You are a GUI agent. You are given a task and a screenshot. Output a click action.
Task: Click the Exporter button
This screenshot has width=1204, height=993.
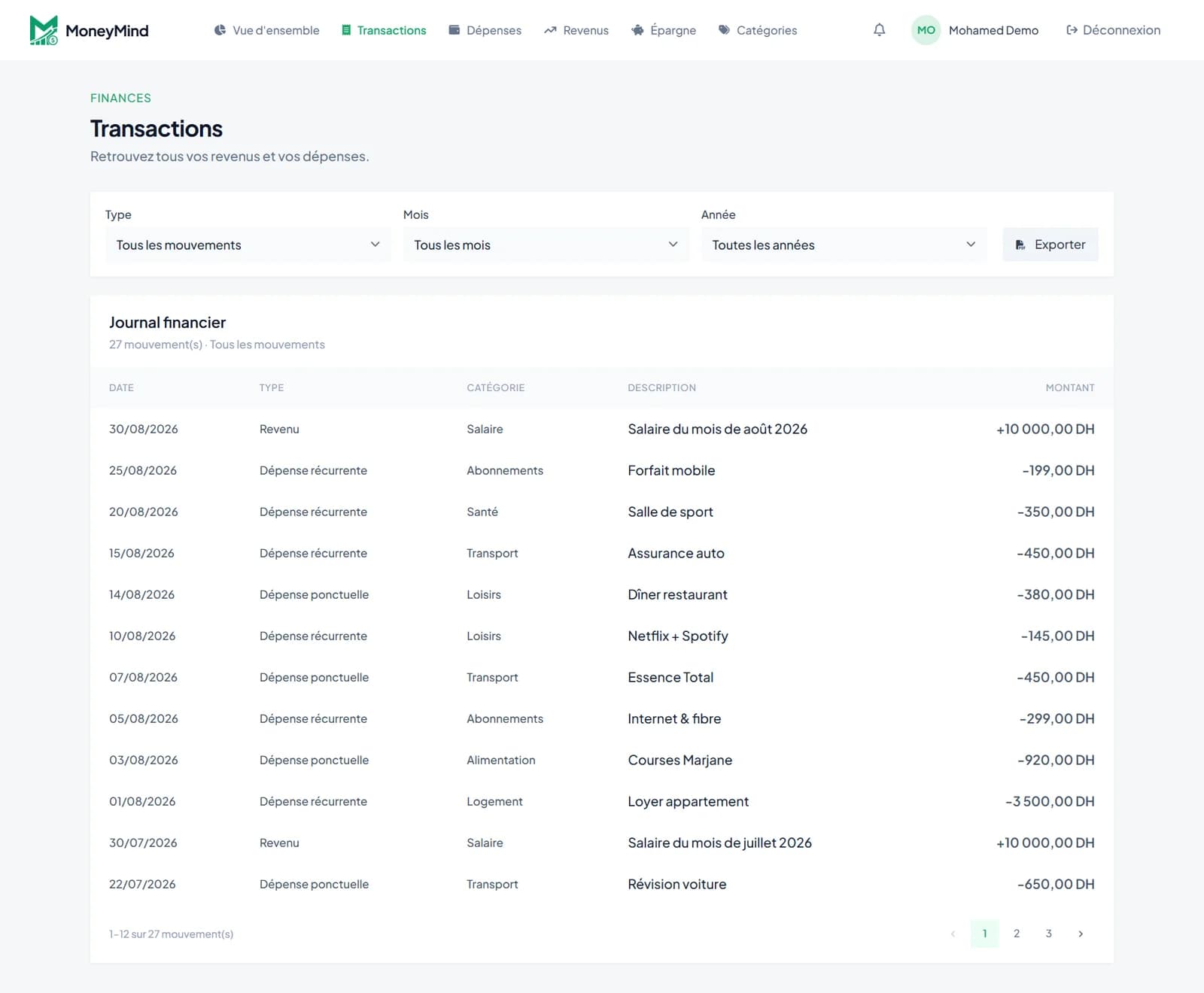click(1050, 244)
